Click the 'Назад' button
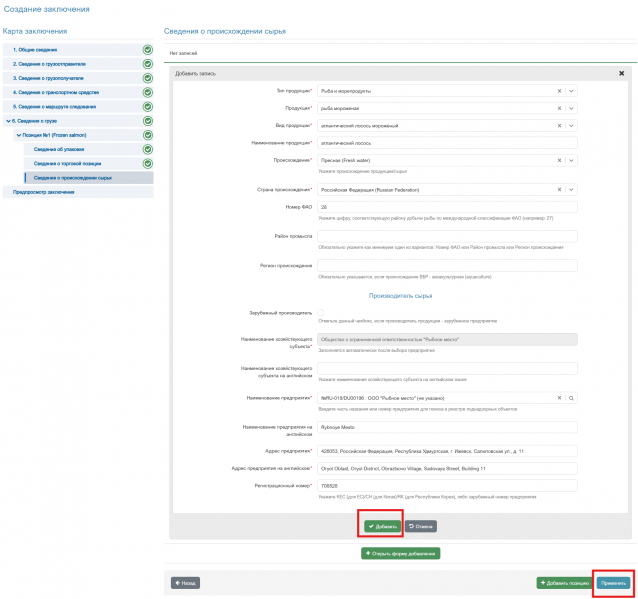Viewport: 638px width, 599px height. point(185,583)
